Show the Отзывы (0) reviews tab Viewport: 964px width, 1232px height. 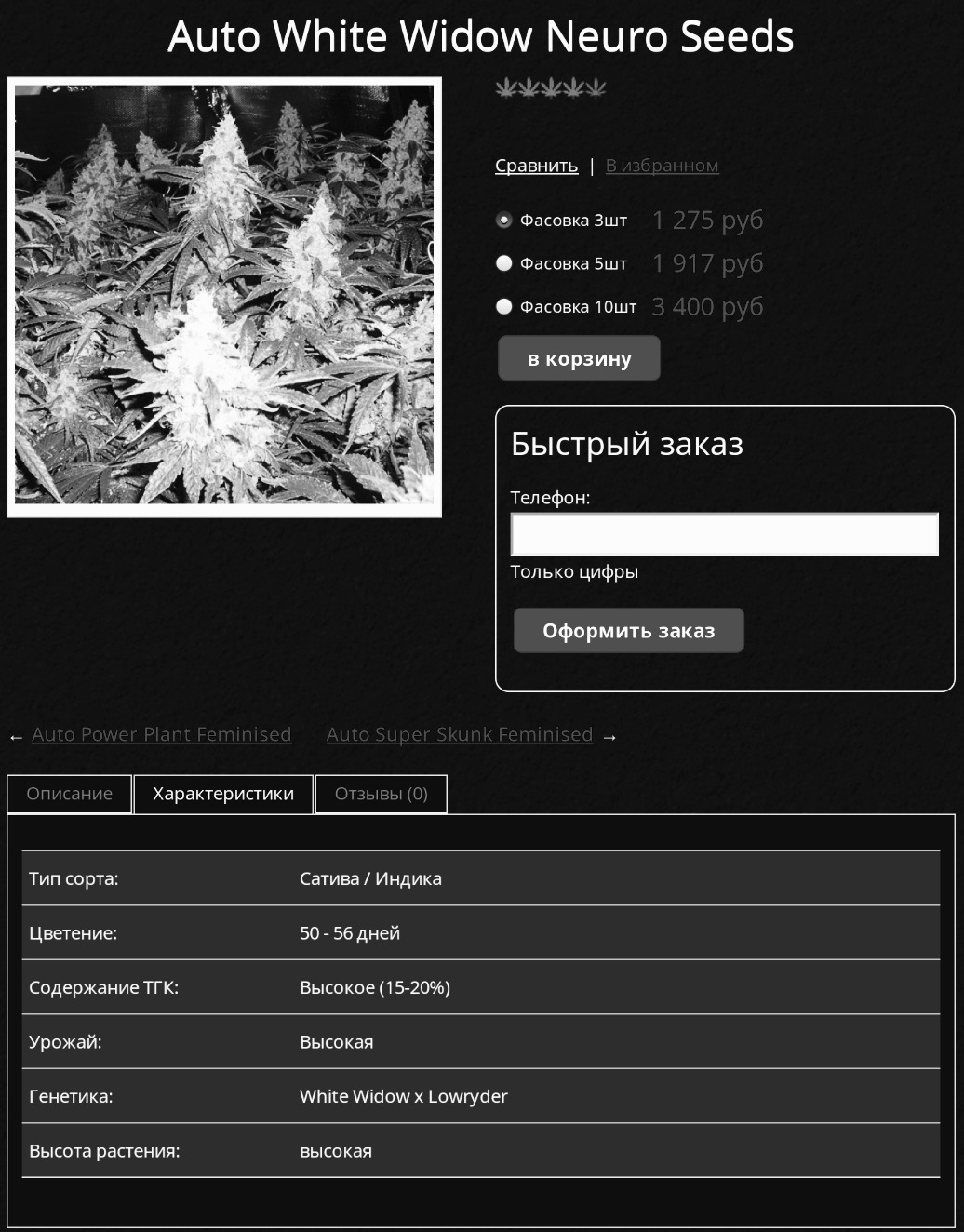coord(382,794)
